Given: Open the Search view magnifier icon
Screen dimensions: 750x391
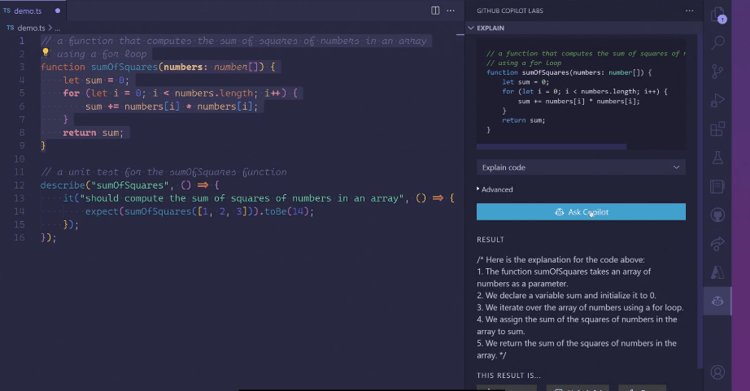Looking at the screenshot, I should coord(717,43).
